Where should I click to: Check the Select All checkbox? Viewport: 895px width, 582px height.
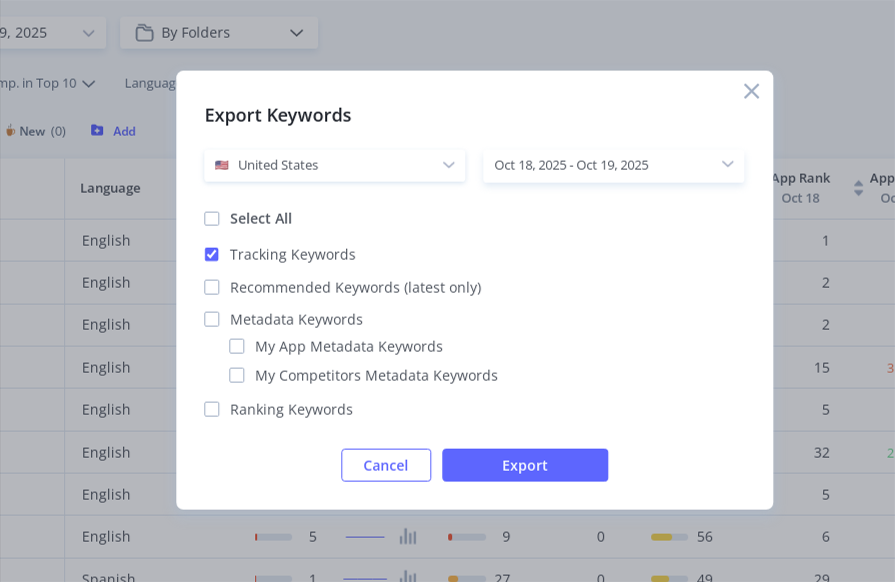(x=212, y=219)
